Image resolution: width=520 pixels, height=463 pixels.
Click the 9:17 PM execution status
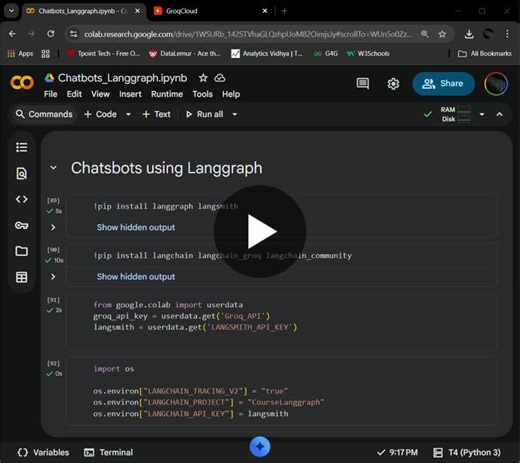[397, 452]
